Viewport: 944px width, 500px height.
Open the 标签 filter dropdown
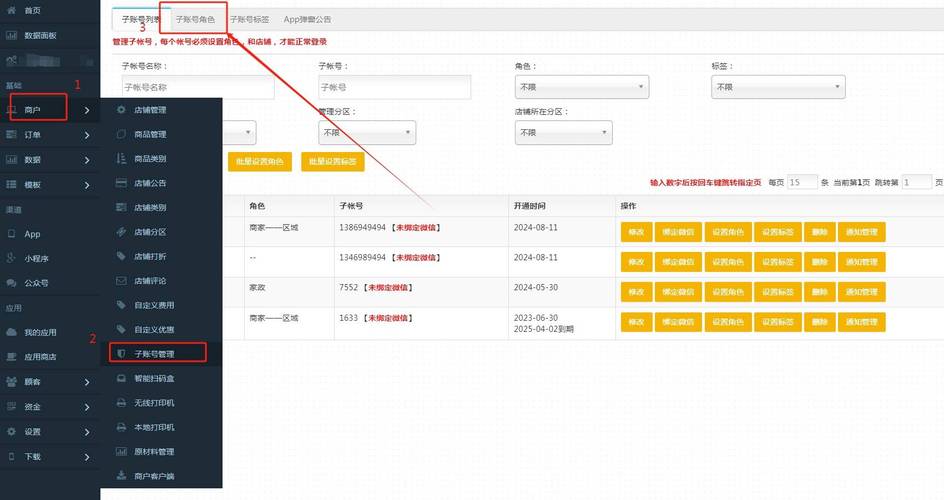pyautogui.click(x=778, y=87)
